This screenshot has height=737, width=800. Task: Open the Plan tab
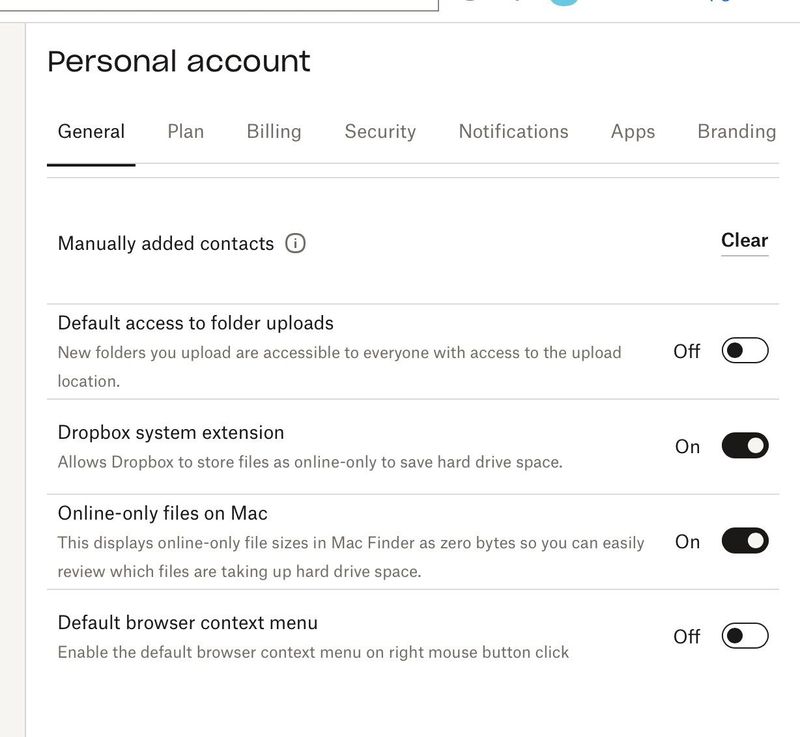[185, 132]
